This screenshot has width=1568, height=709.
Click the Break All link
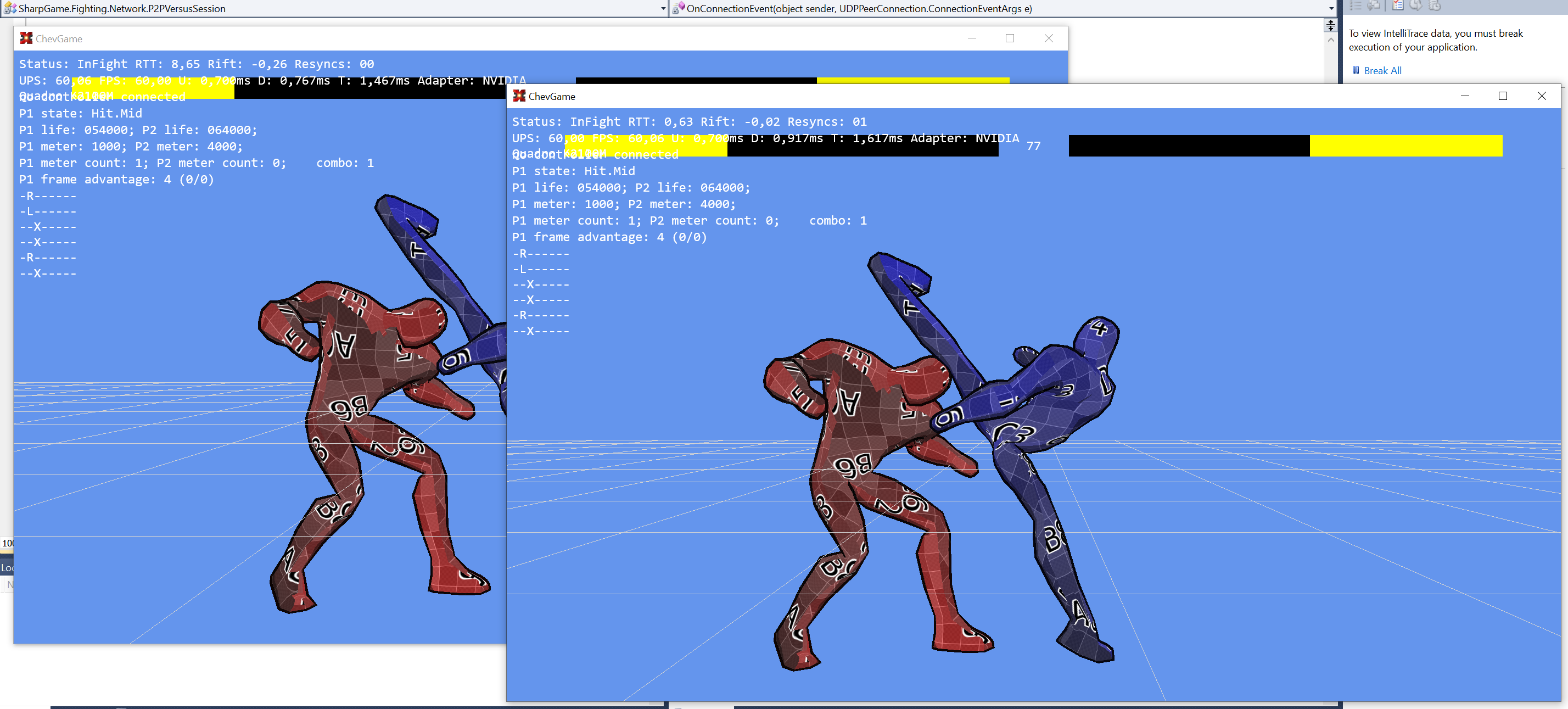tap(1382, 71)
